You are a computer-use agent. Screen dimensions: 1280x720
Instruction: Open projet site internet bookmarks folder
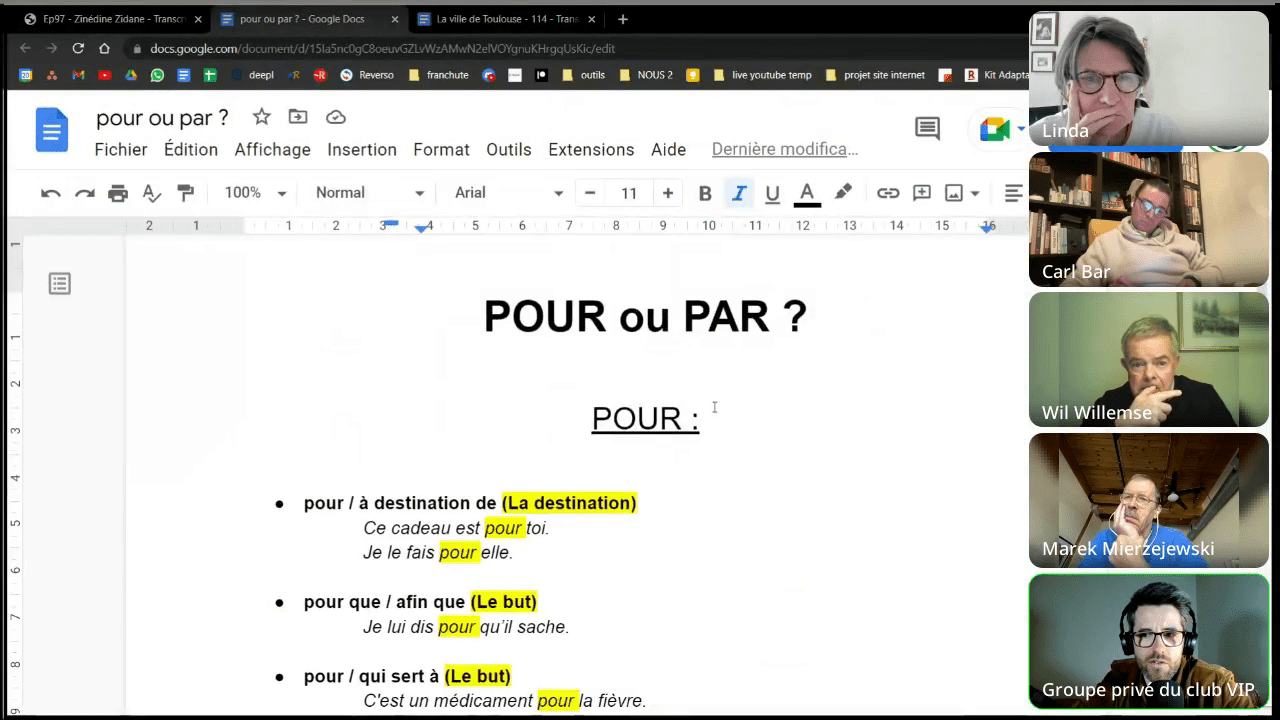[875, 75]
